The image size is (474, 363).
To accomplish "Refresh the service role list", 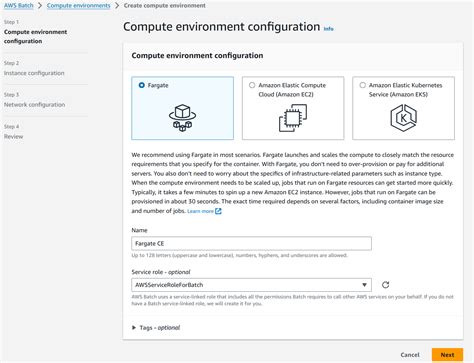I will point(385,285).
